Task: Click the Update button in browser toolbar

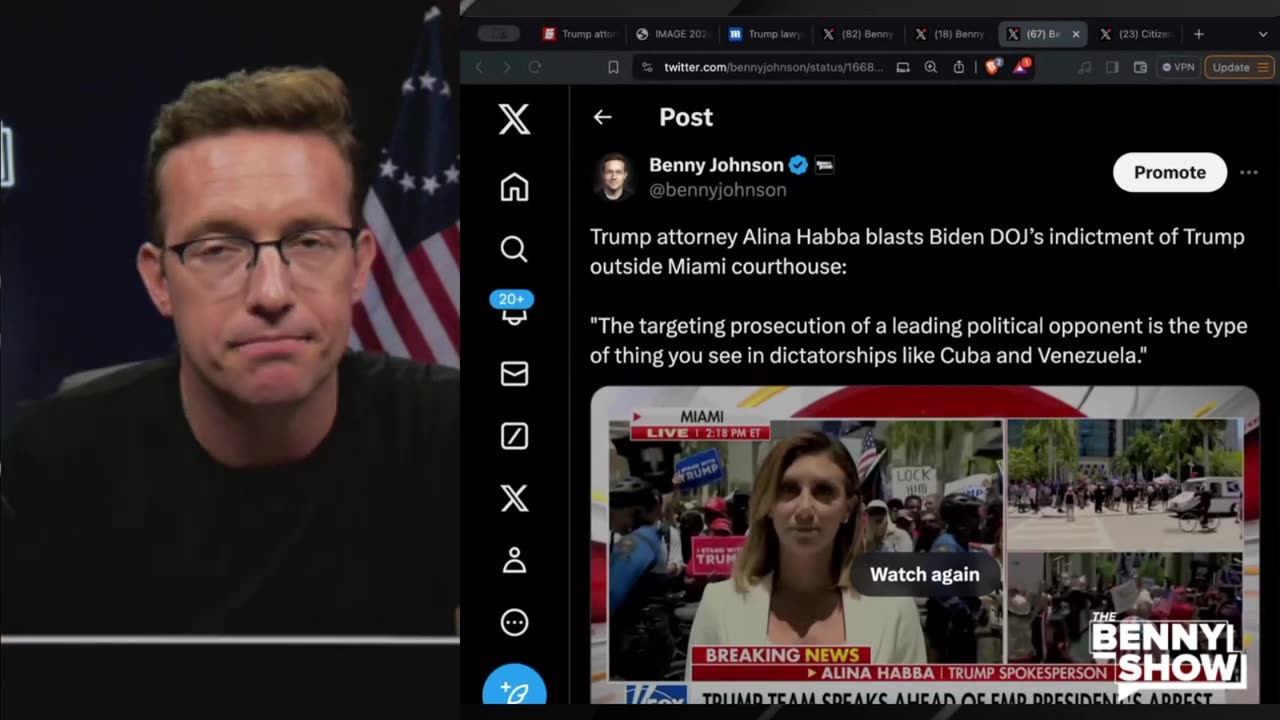Action: 1239,67
